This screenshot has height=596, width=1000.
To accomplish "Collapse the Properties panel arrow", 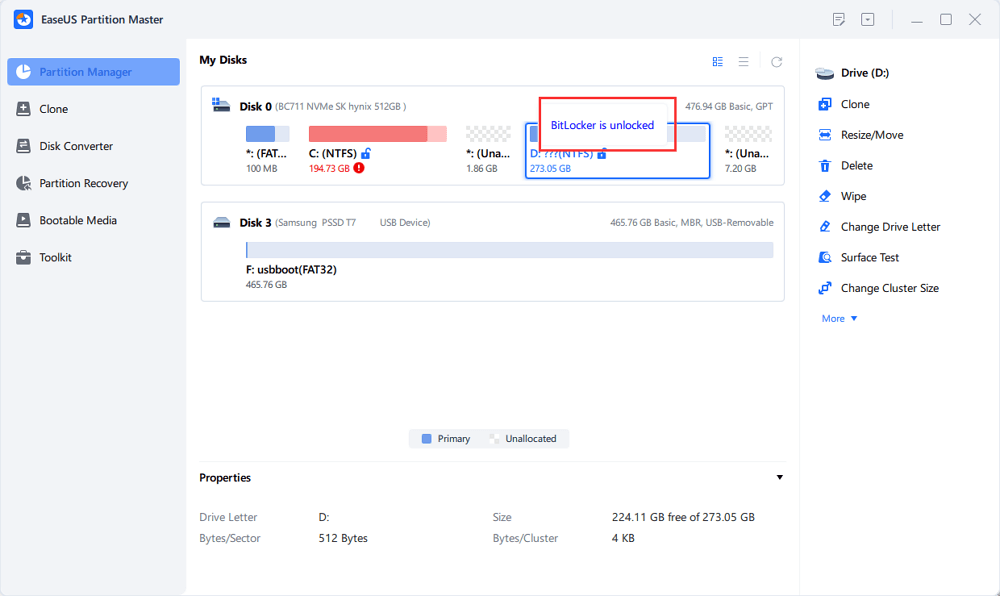I will [779, 477].
